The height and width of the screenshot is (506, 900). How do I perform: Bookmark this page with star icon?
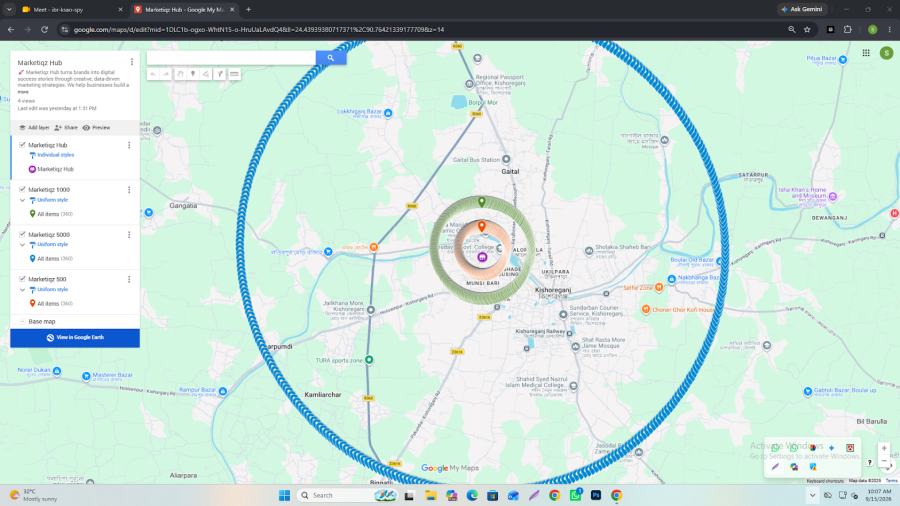click(x=807, y=29)
